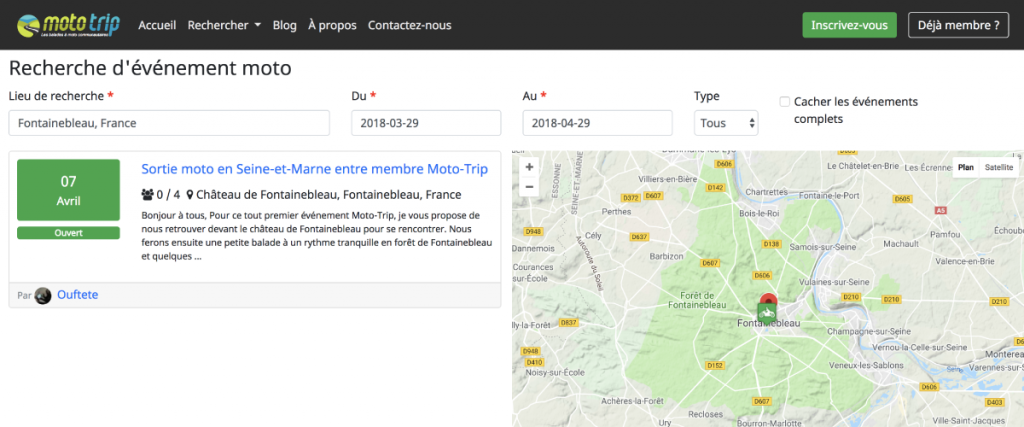Screen dimensions: 1024x427
Task: Open Sortie moto en Seine-et-Marne event link
Action: (314, 169)
